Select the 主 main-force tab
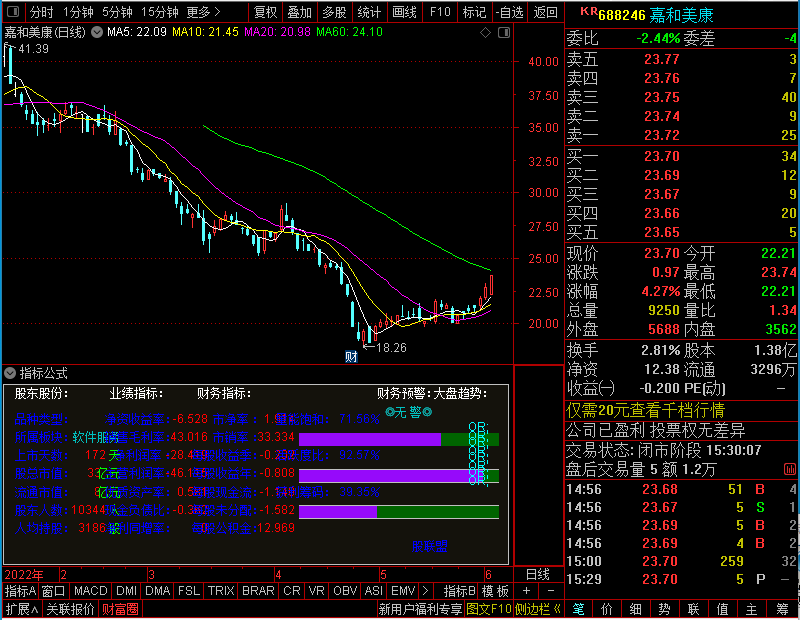Image resolution: width=800 pixels, height=620 pixels. (752, 609)
